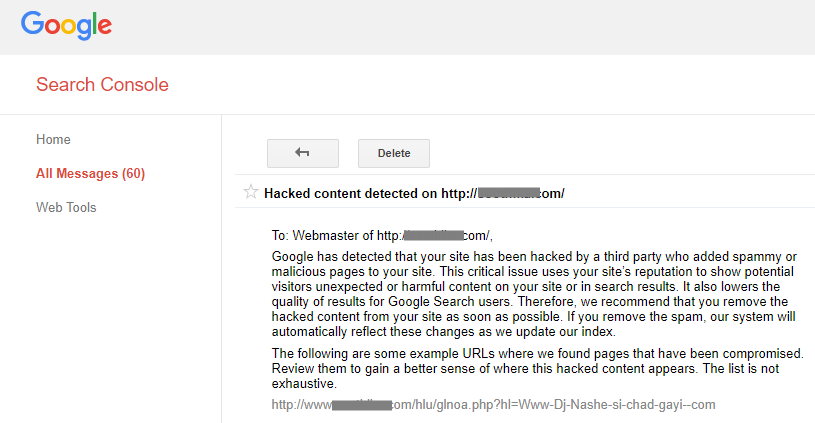
Task: Click the back arrow button
Action: (x=303, y=153)
